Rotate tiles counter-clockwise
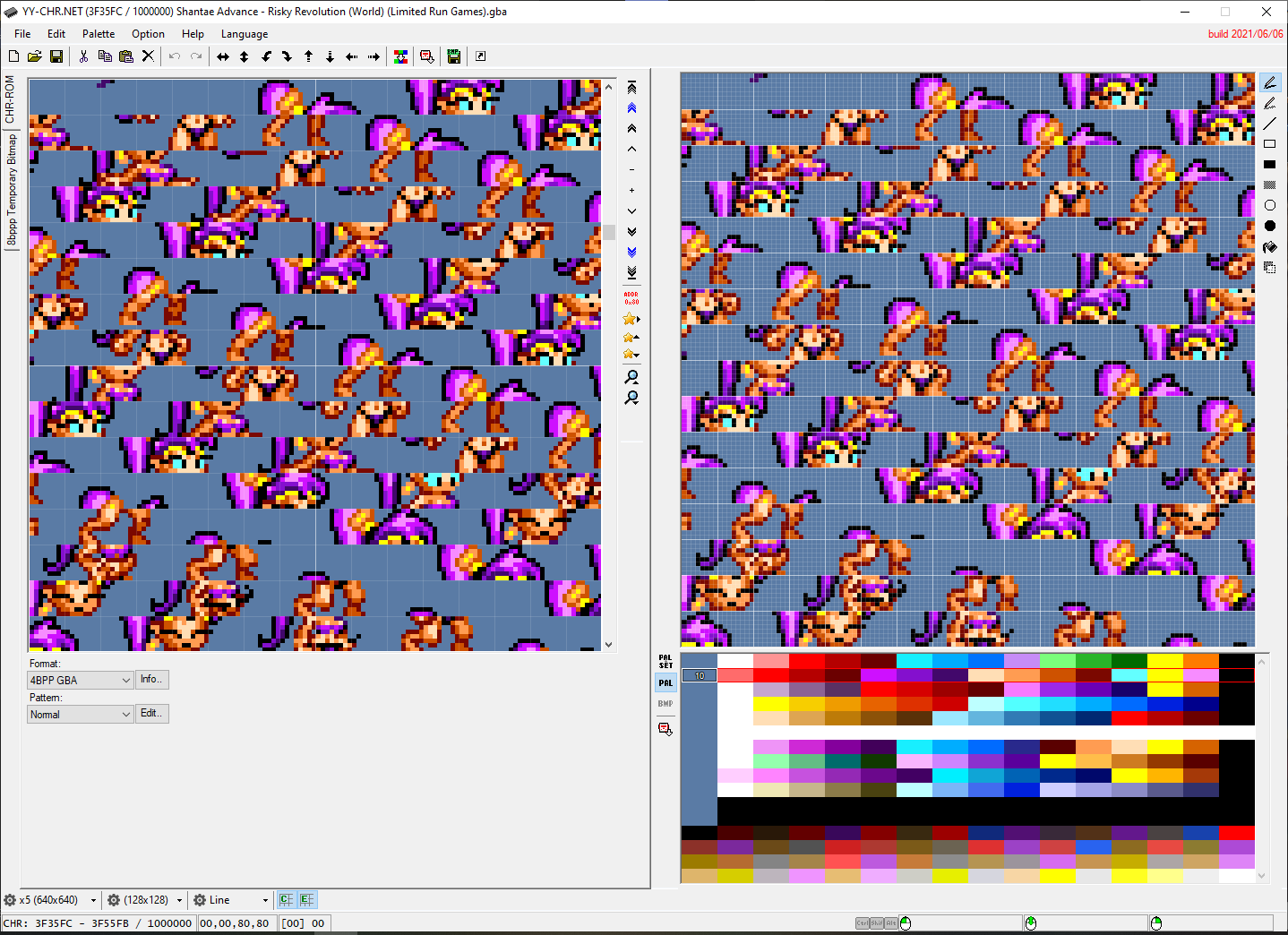The height and width of the screenshot is (935, 1288). pos(266,56)
